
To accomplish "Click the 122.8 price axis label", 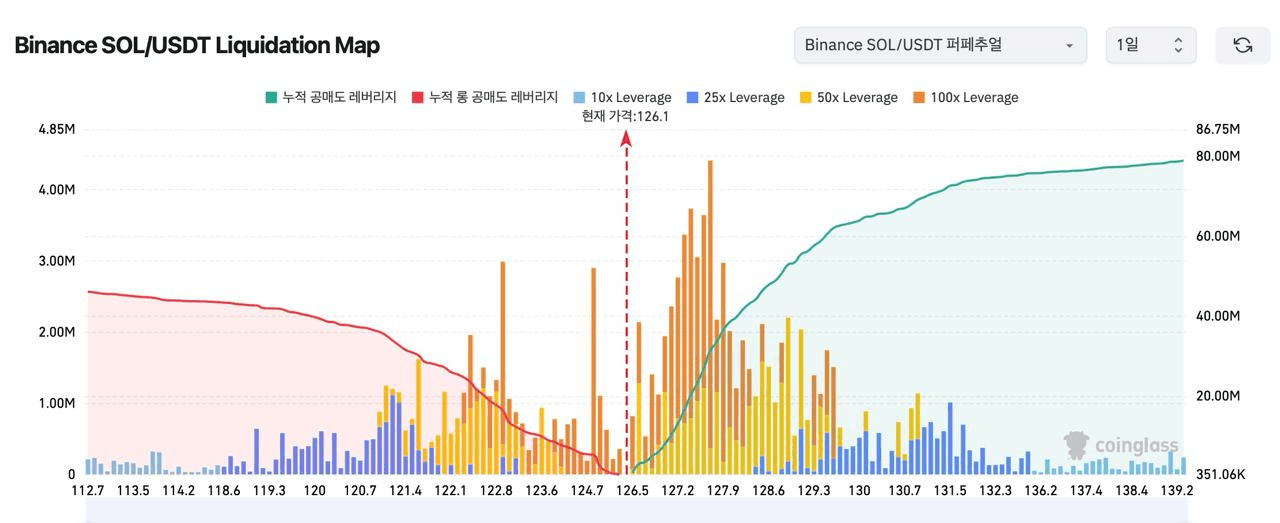I will point(496,490).
